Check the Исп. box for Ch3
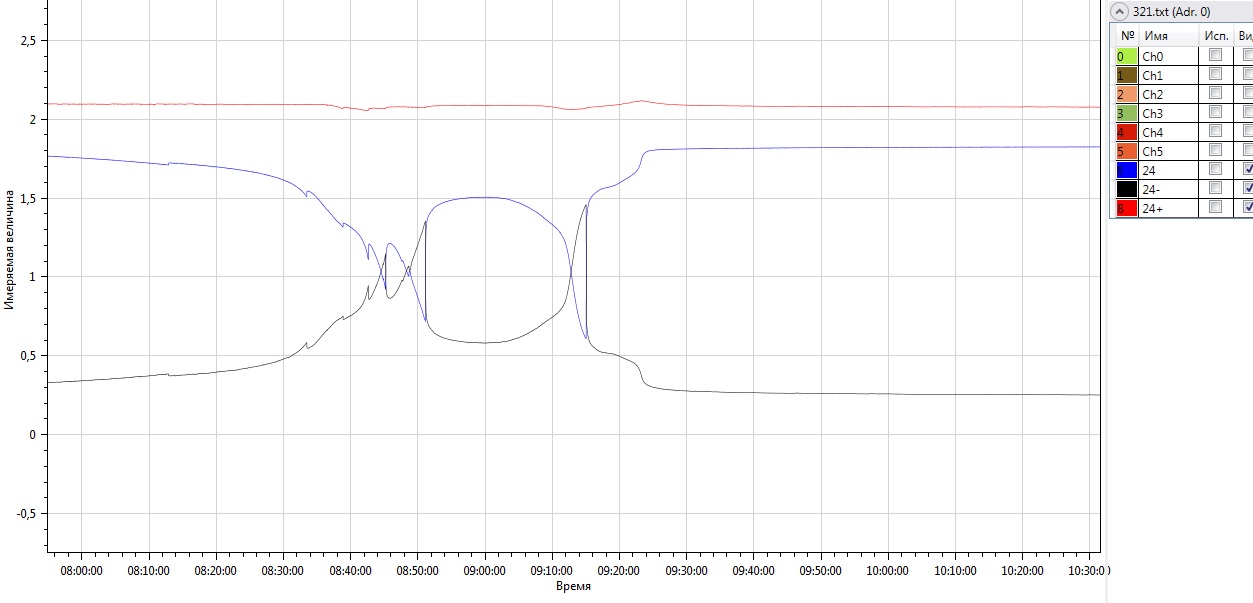Screen dimensions: 1253x603 pyautogui.click(x=1215, y=113)
